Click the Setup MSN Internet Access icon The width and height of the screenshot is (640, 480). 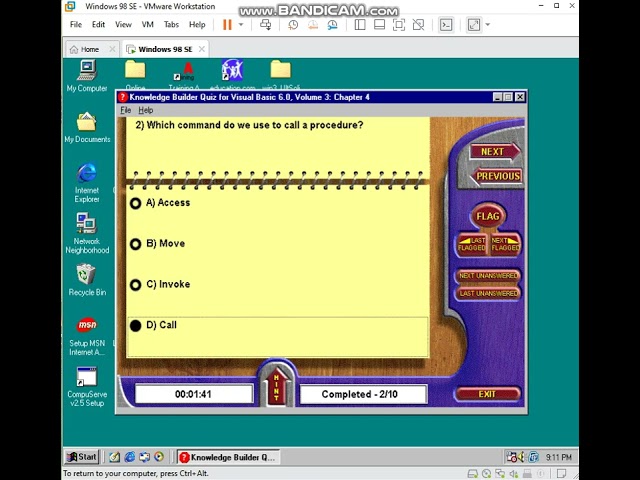coord(87,336)
